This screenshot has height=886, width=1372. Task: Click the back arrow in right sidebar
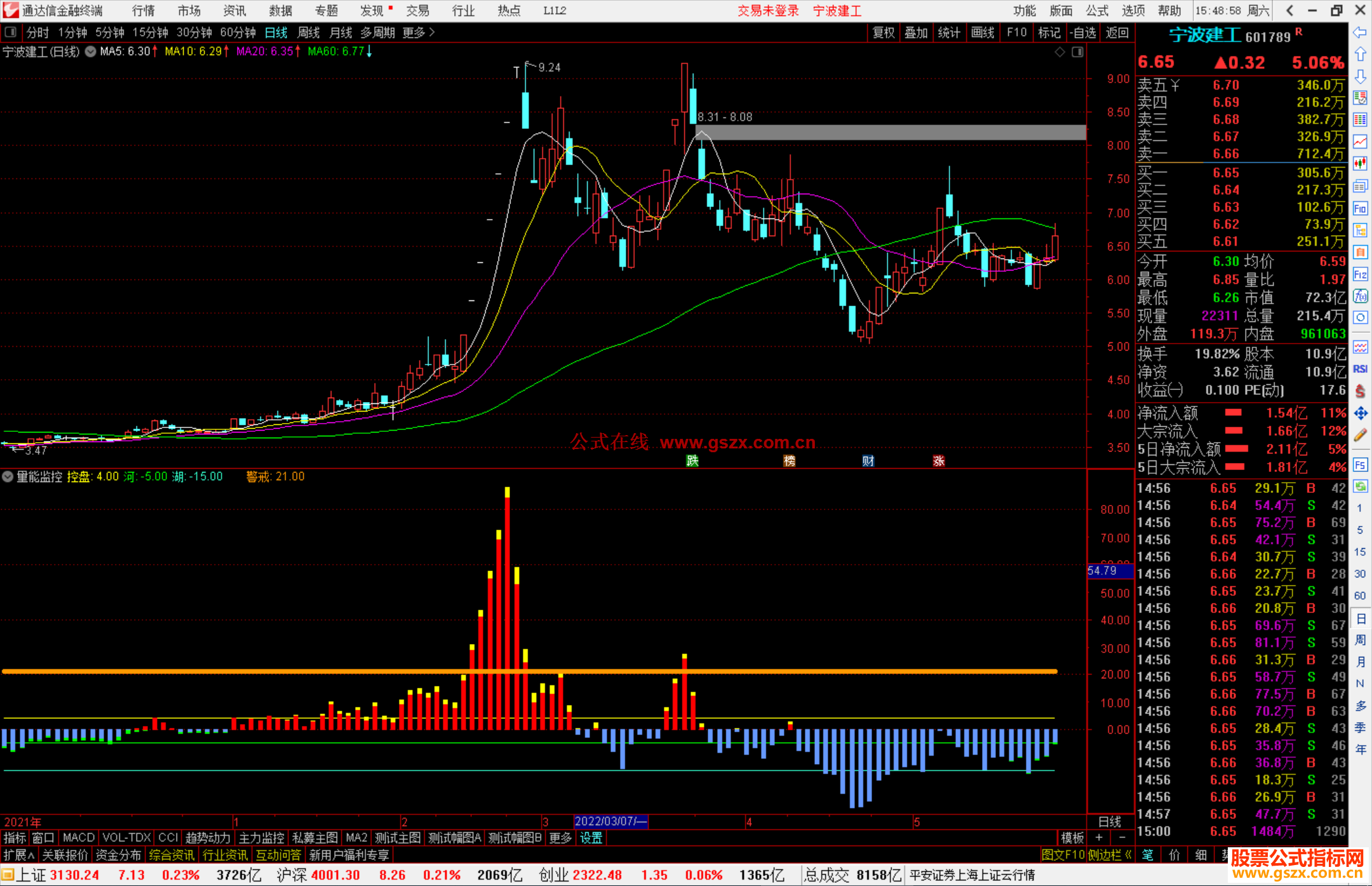[x=1360, y=32]
